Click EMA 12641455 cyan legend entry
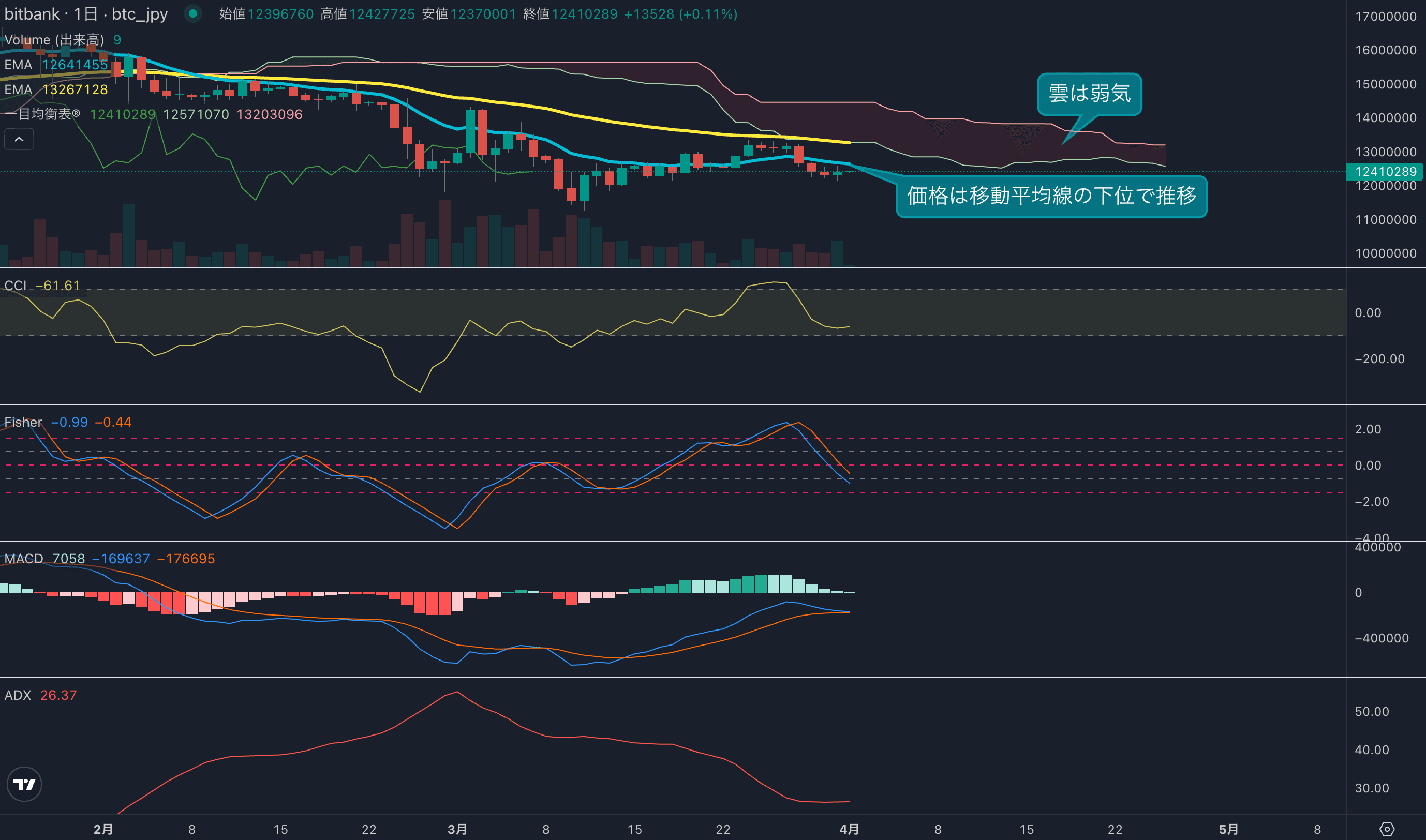Image resolution: width=1426 pixels, height=840 pixels. (x=56, y=65)
